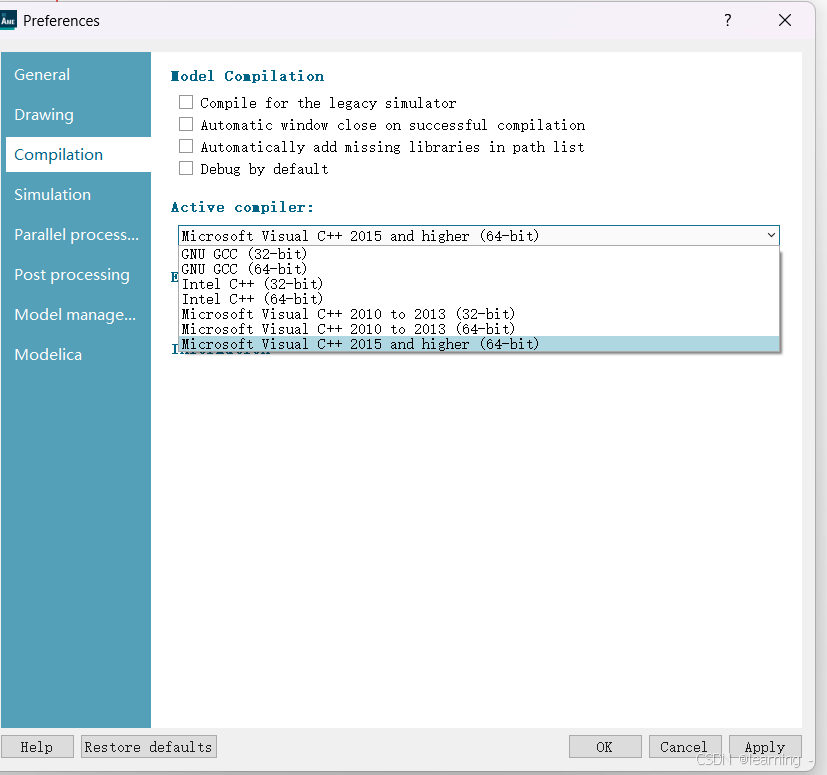Pick Microsoft Visual C++ 2010 to 2013 (32-bit)
827x775 pixels.
tap(479, 314)
